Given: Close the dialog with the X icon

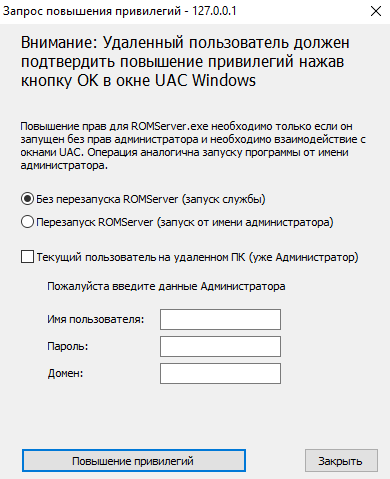Looking at the screenshot, I should coord(376,11).
